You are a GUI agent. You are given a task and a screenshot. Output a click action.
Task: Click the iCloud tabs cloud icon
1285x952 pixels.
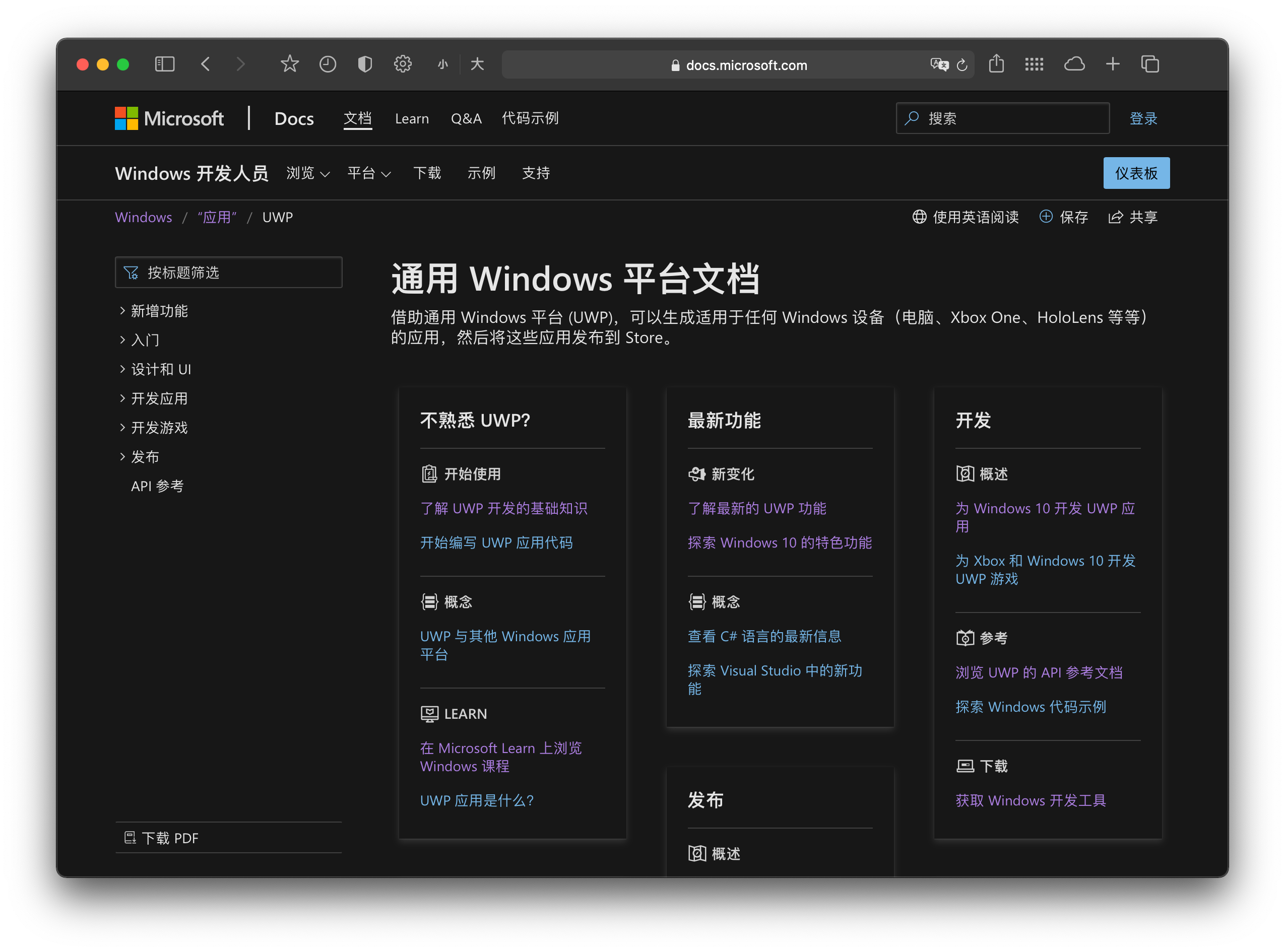coord(1074,64)
